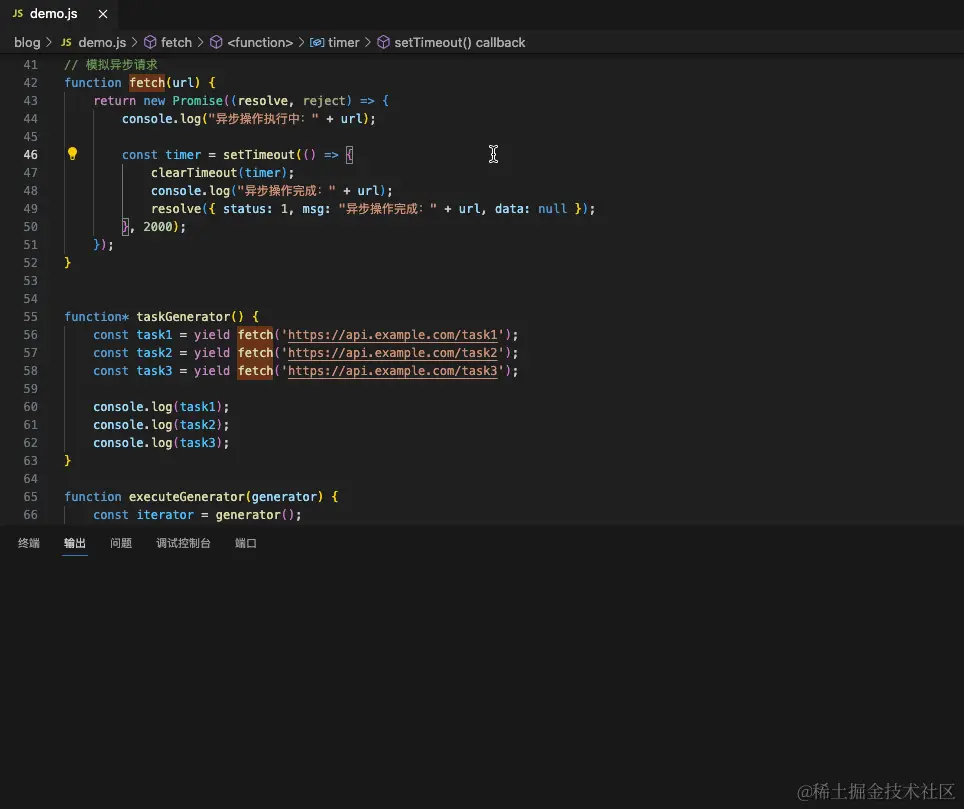964x809 pixels.
Task: Open the fetch breadcrumb symbol
Action: (176, 42)
